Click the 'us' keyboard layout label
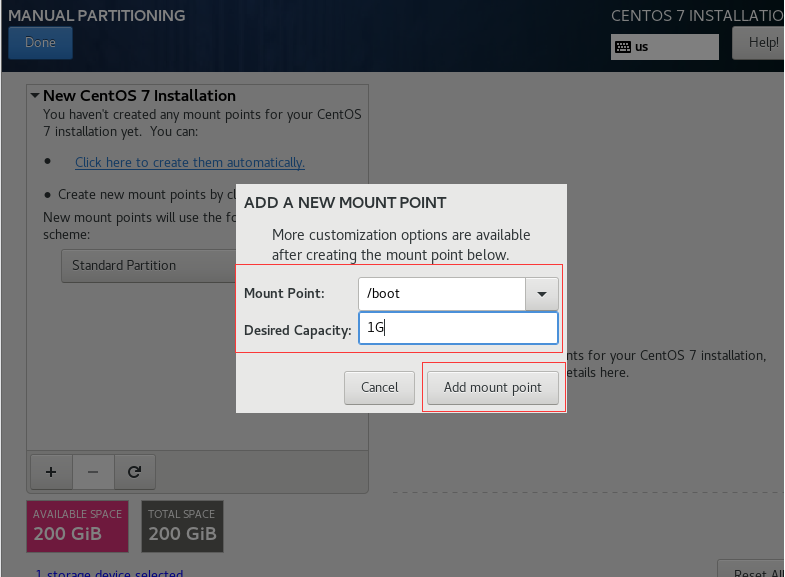Image resolution: width=785 pixels, height=577 pixels. 642,47
